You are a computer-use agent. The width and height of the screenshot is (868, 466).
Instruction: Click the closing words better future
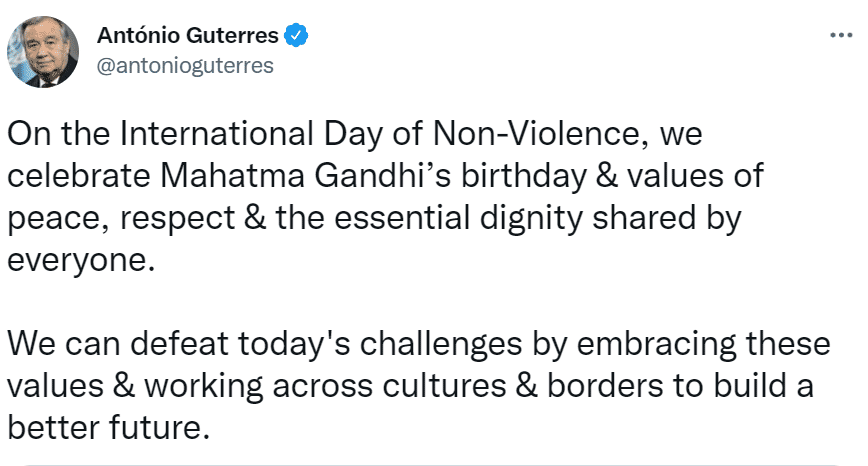coord(108,428)
